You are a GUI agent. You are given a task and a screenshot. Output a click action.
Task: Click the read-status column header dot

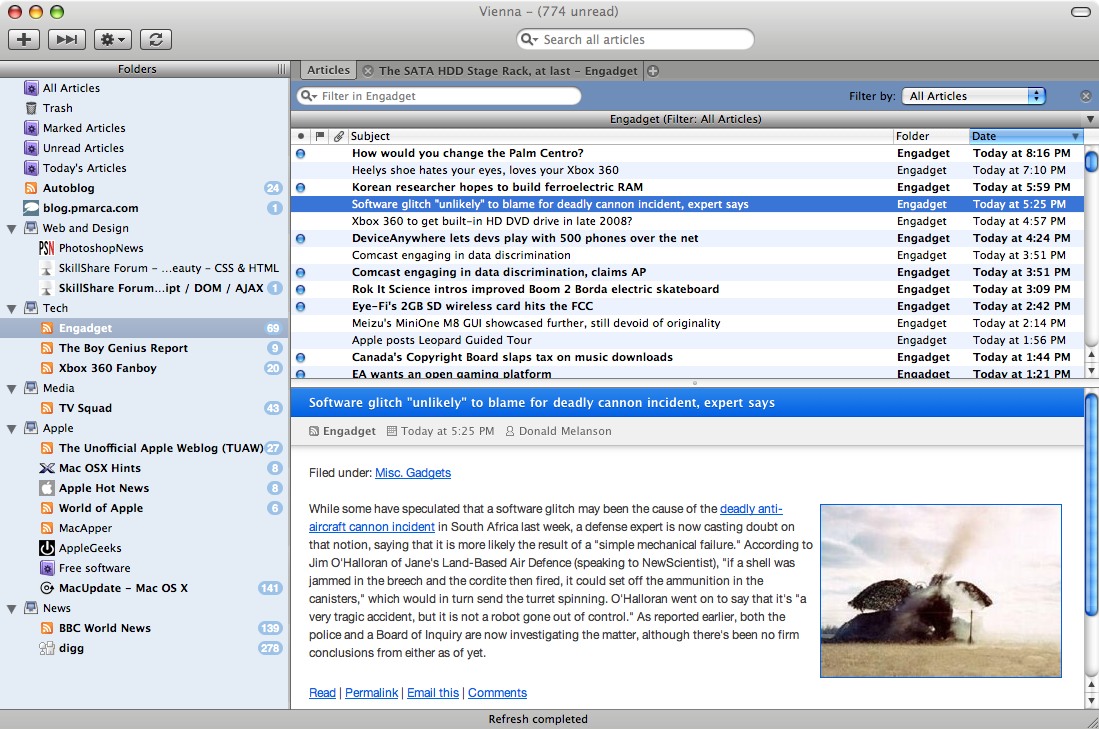click(x=301, y=136)
